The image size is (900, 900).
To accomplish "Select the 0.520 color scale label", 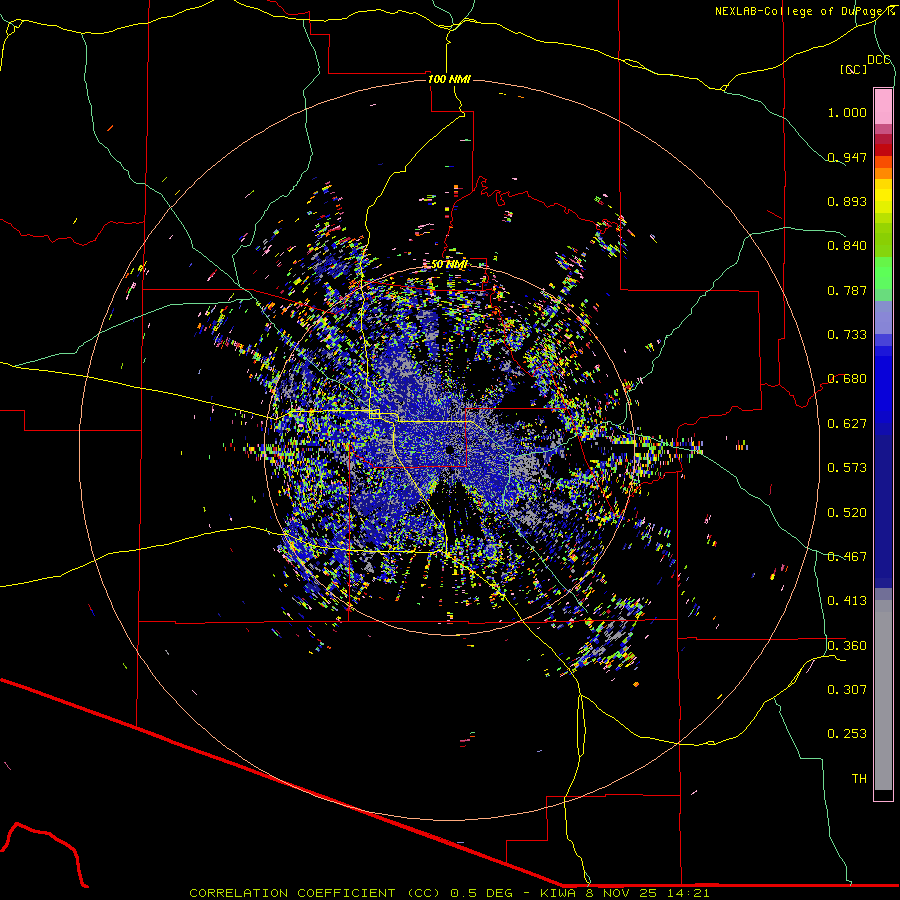I will pos(847,513).
